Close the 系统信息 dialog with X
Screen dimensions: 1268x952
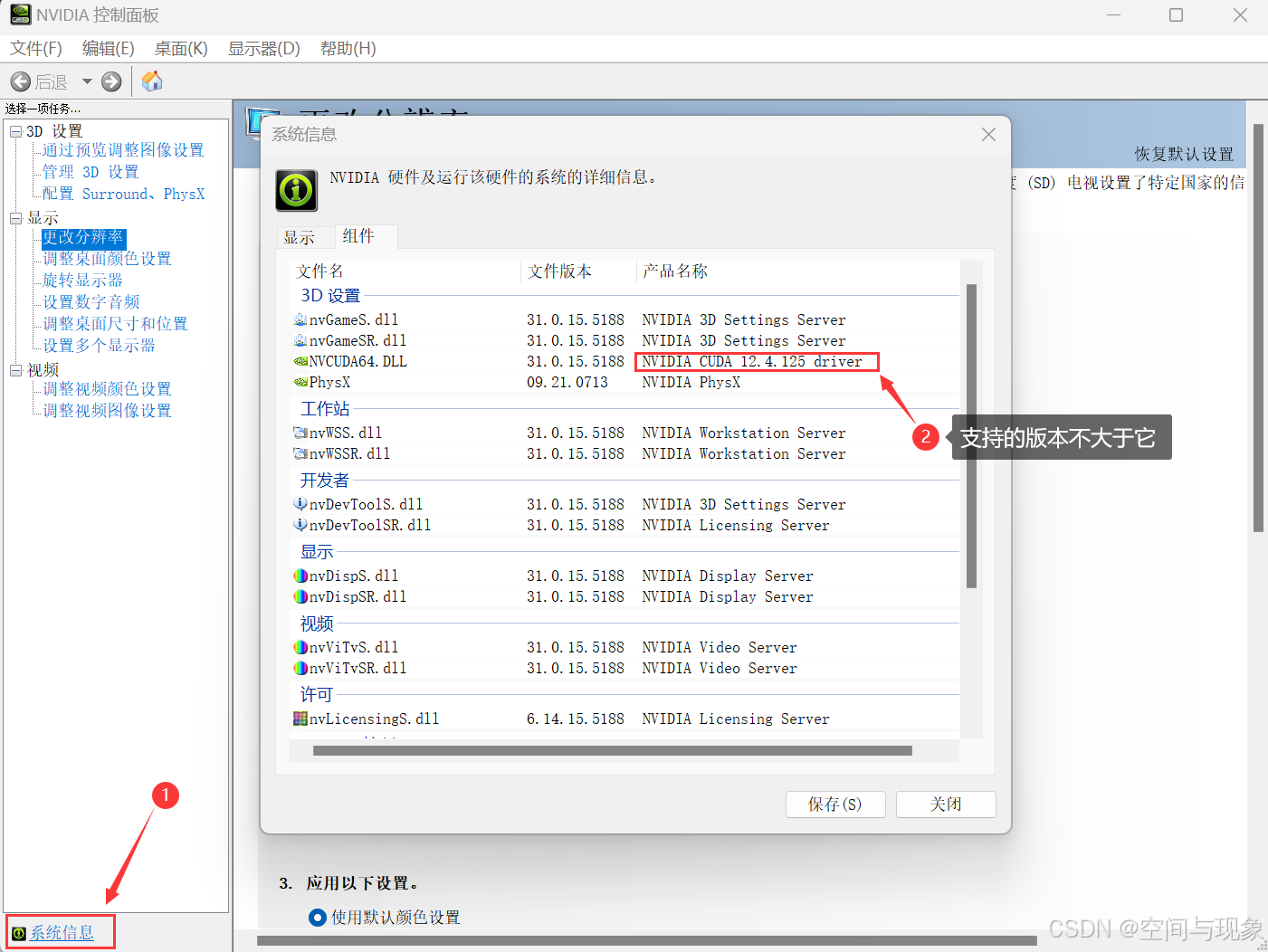coord(988,134)
